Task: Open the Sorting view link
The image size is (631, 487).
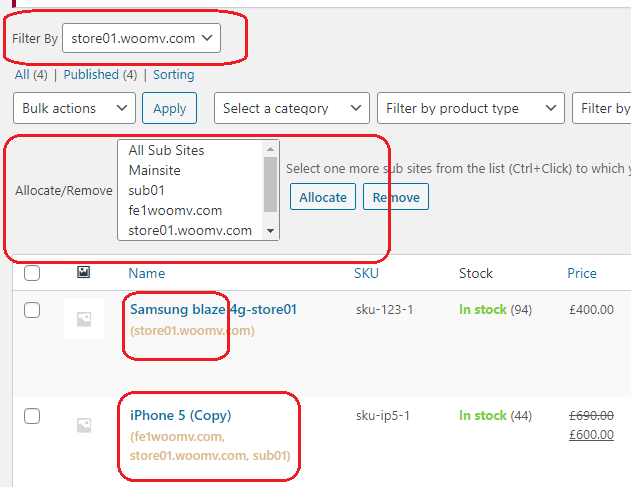Action: (173, 75)
